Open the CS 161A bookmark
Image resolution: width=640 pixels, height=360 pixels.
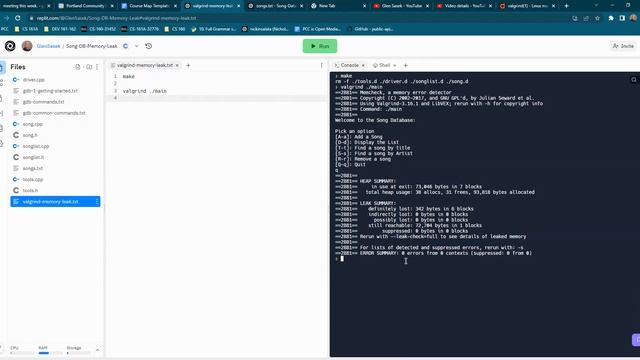pyautogui.click(x=27, y=29)
